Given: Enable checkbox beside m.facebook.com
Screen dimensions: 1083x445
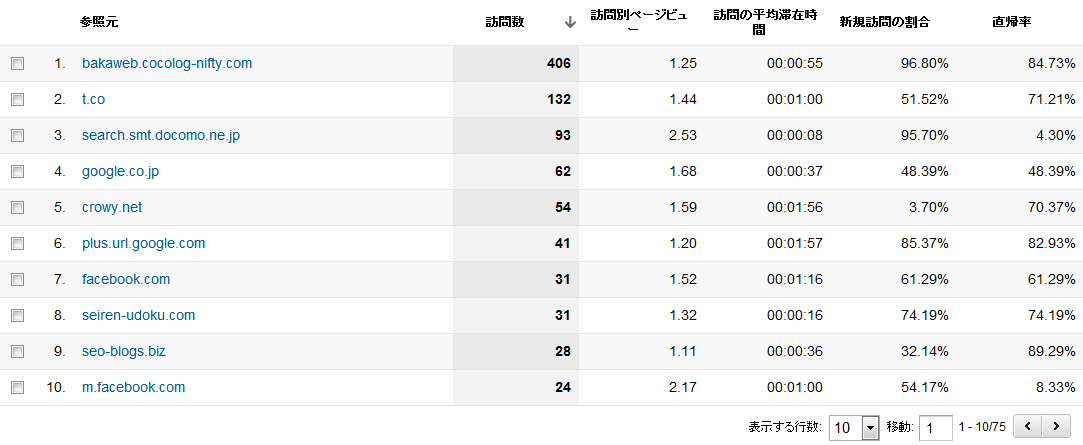Looking at the screenshot, I should click(x=17, y=387).
